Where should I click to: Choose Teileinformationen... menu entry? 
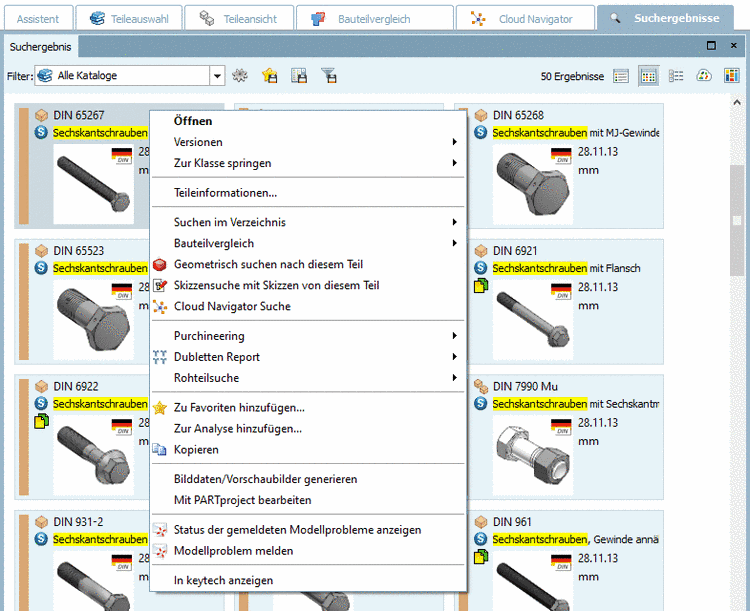coord(308,193)
